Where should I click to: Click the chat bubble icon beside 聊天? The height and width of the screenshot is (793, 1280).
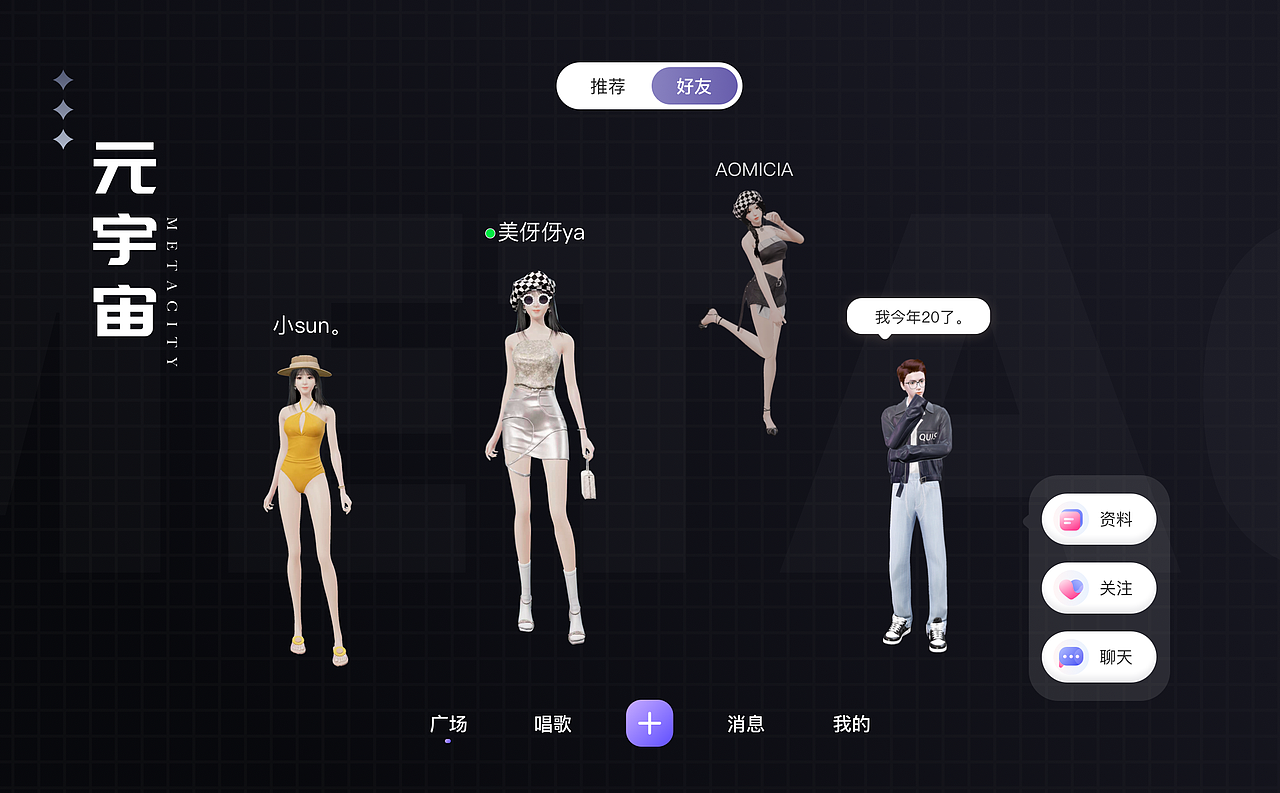coord(1071,657)
